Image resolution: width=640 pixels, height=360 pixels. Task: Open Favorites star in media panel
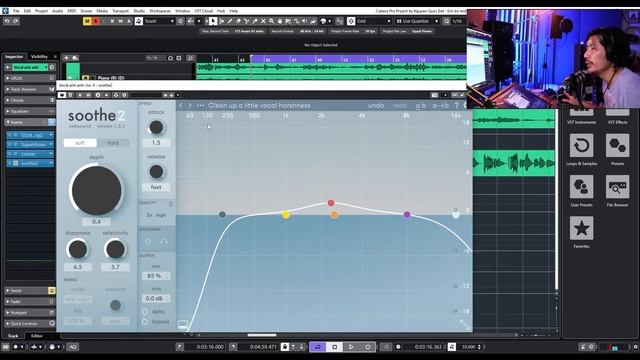point(581,228)
